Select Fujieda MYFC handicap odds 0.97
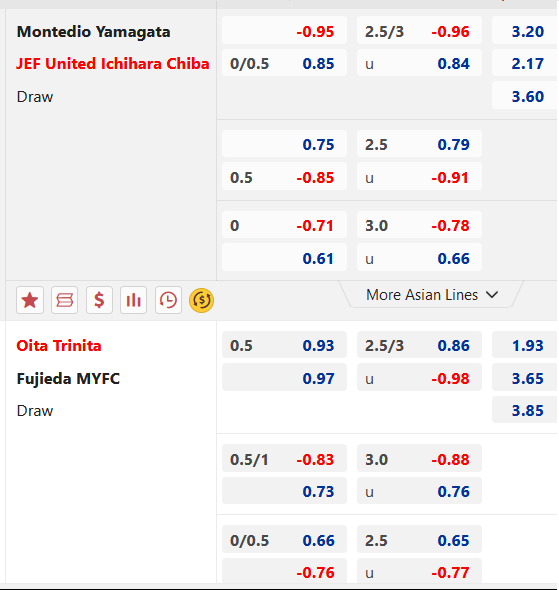Image resolution: width=559 pixels, height=590 pixels. click(x=284, y=377)
